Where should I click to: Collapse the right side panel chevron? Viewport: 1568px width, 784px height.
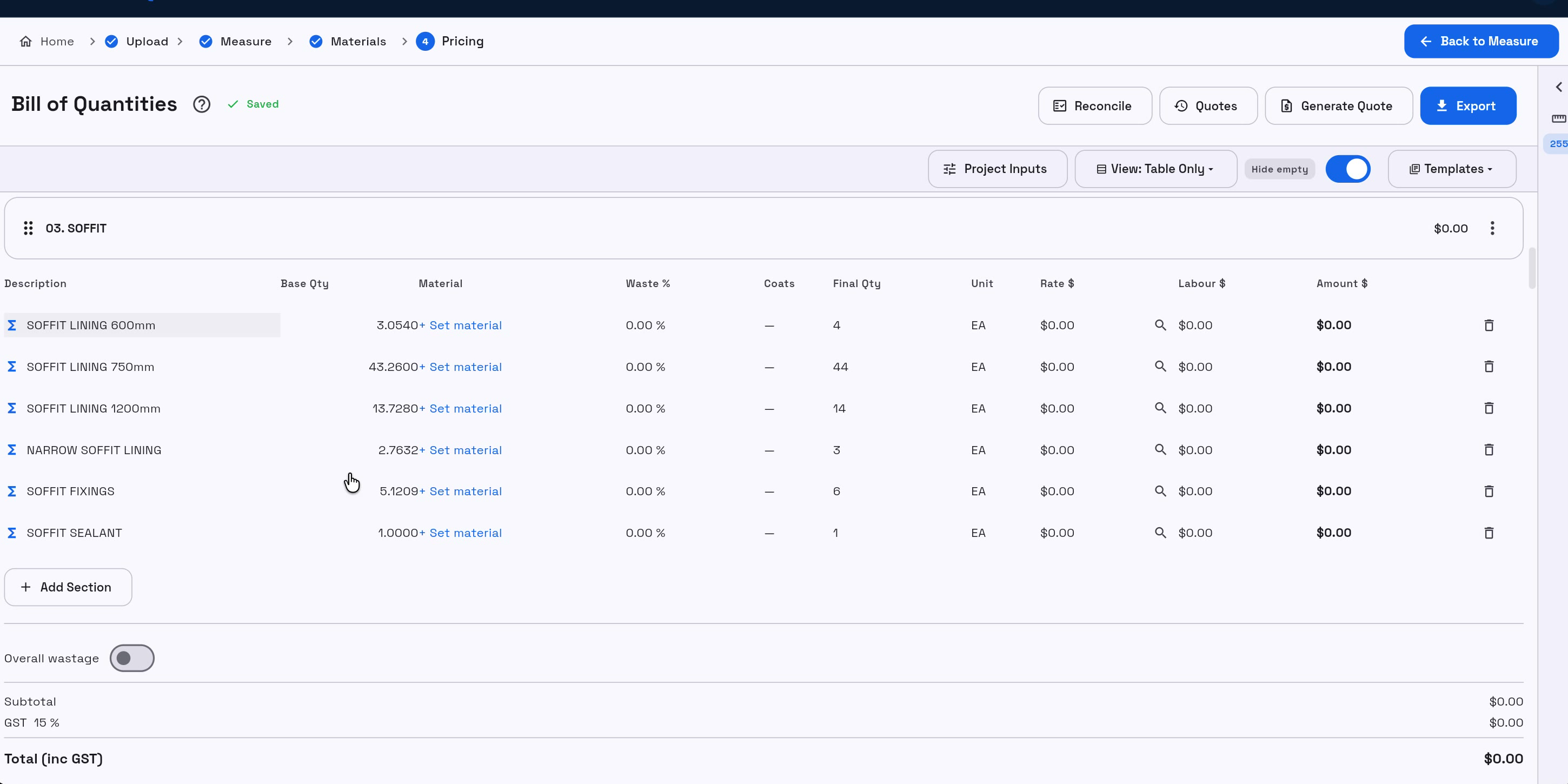pos(1559,87)
